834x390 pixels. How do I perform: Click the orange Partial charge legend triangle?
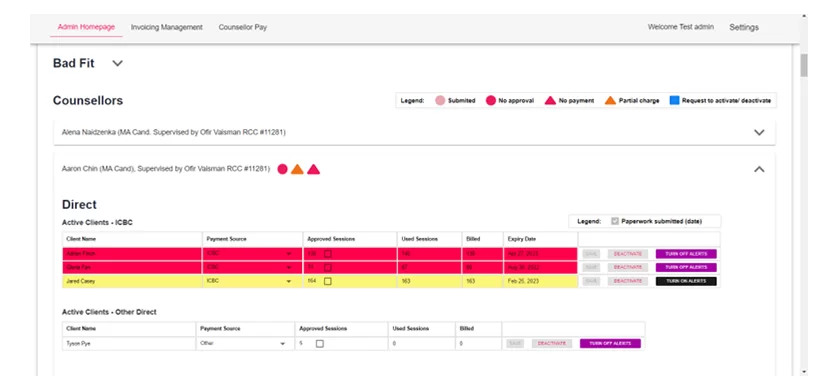(611, 101)
